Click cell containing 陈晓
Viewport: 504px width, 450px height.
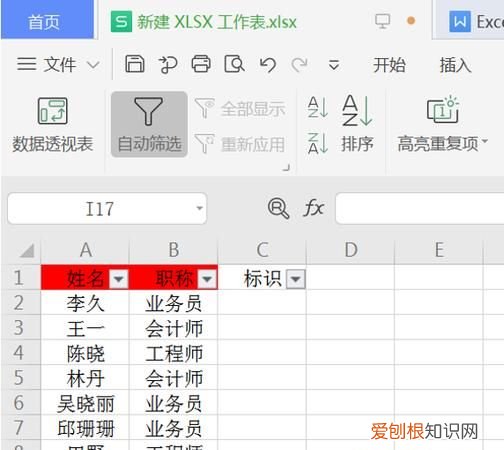coord(85,353)
